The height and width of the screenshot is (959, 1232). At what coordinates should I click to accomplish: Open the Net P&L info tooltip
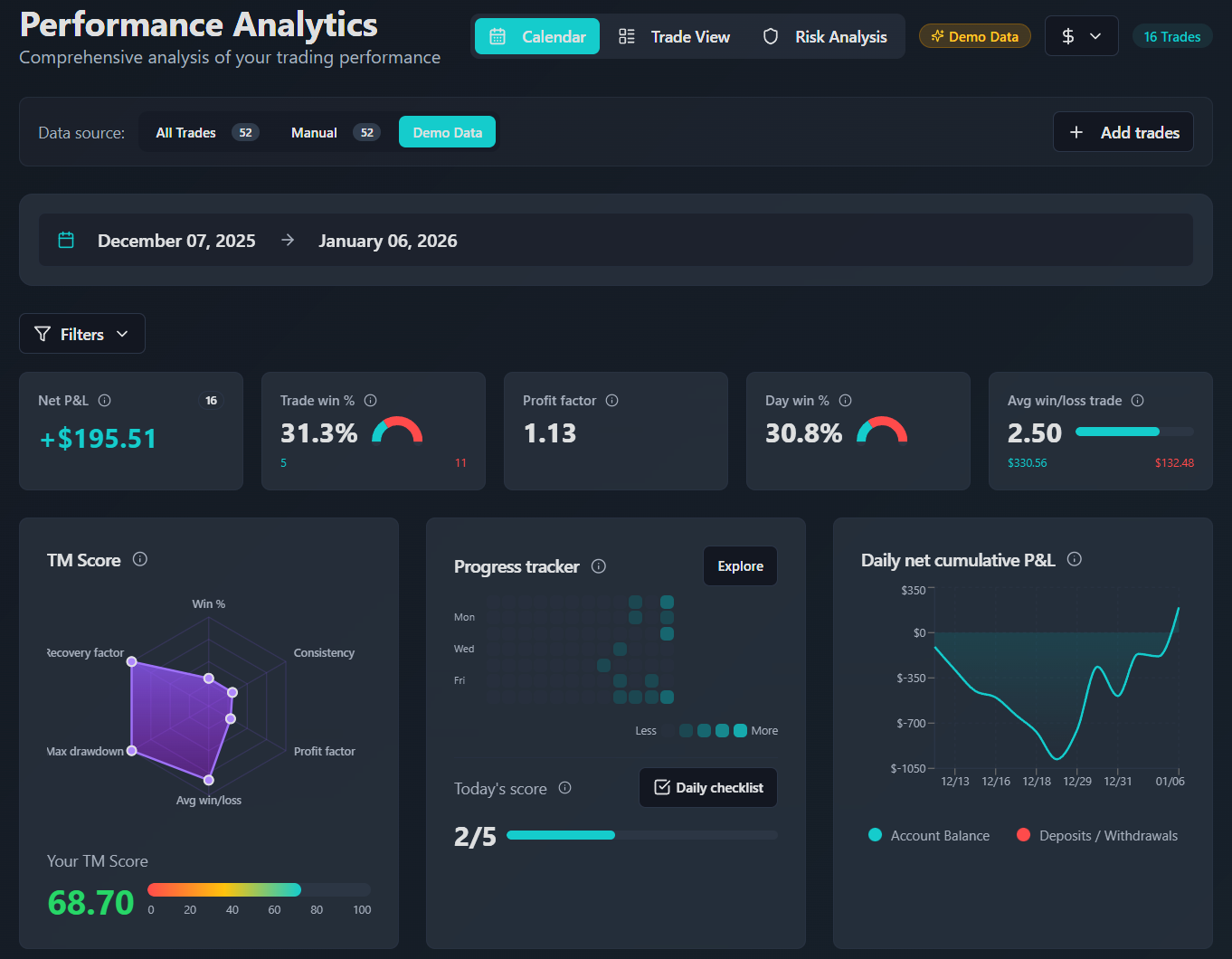point(103,400)
